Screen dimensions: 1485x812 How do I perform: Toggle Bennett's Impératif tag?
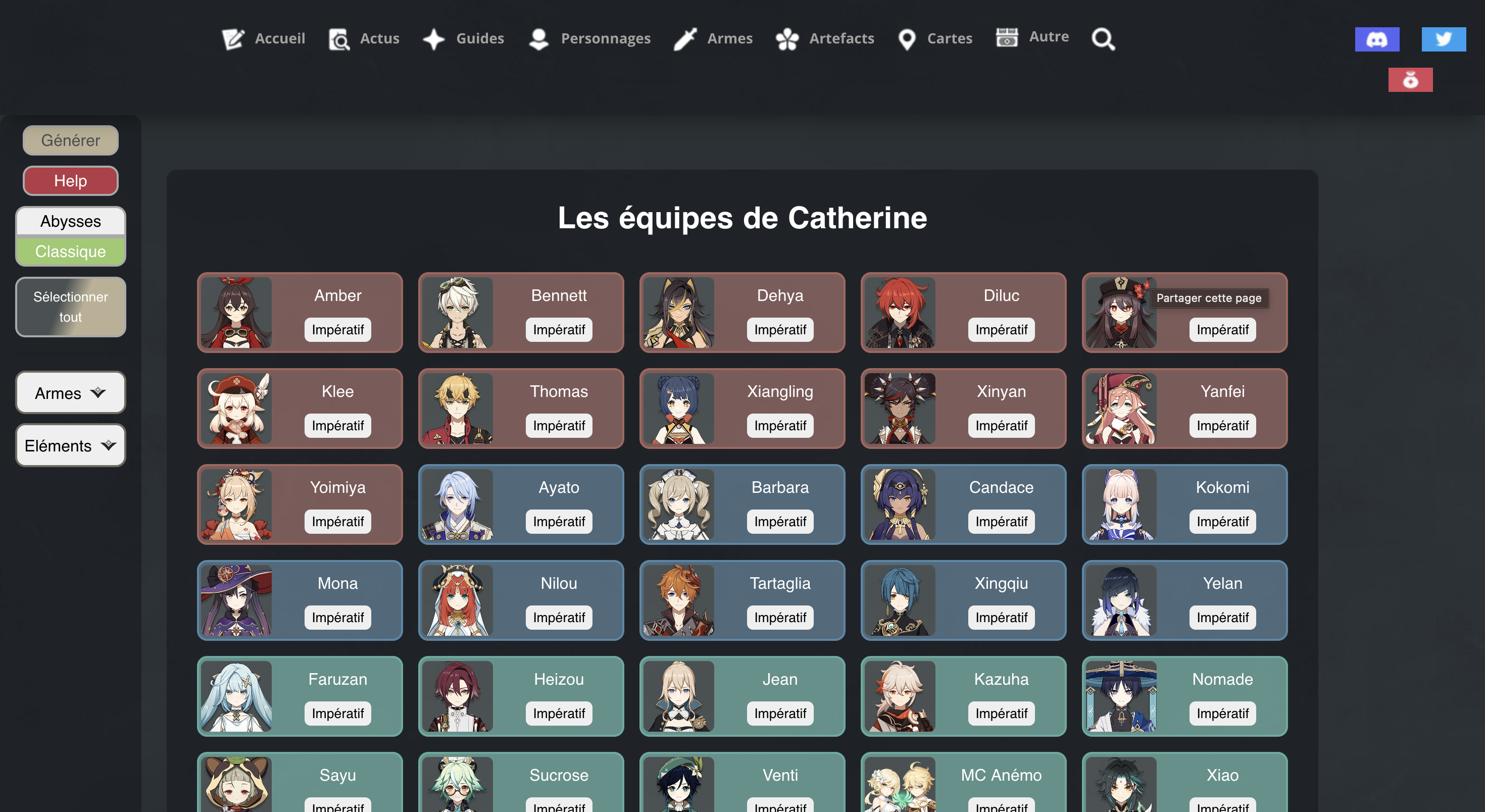(x=559, y=330)
